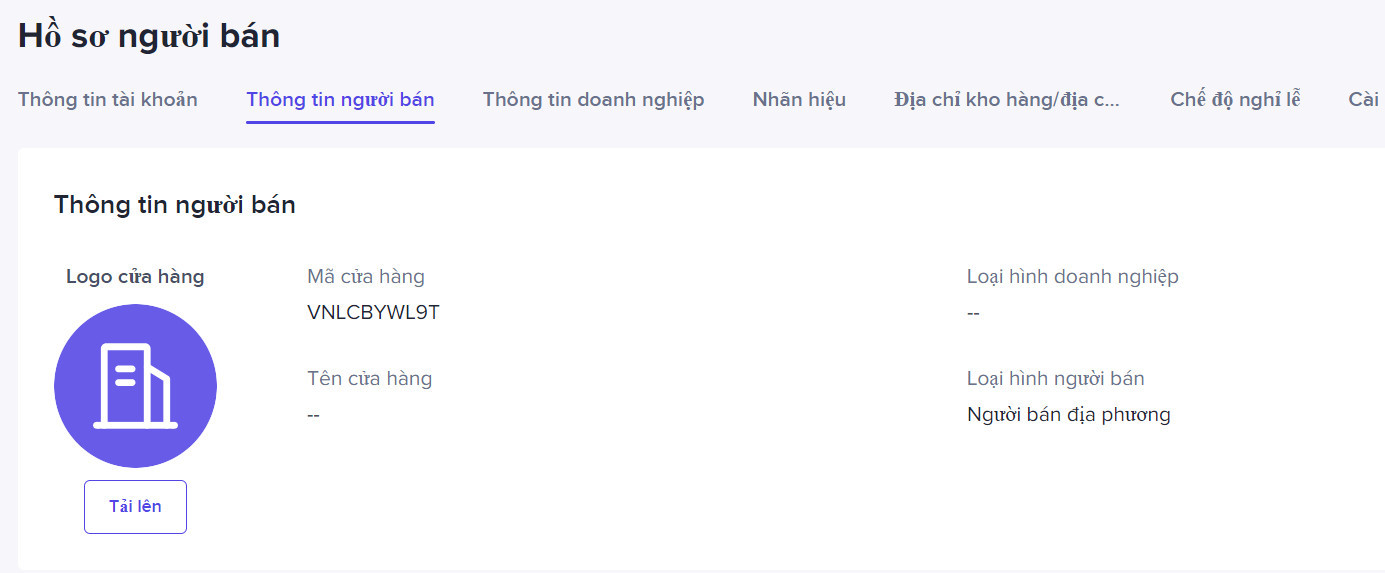The width and height of the screenshot is (1385, 573).
Task: Select the Thông tin người bán tab
Action: pyautogui.click(x=340, y=99)
